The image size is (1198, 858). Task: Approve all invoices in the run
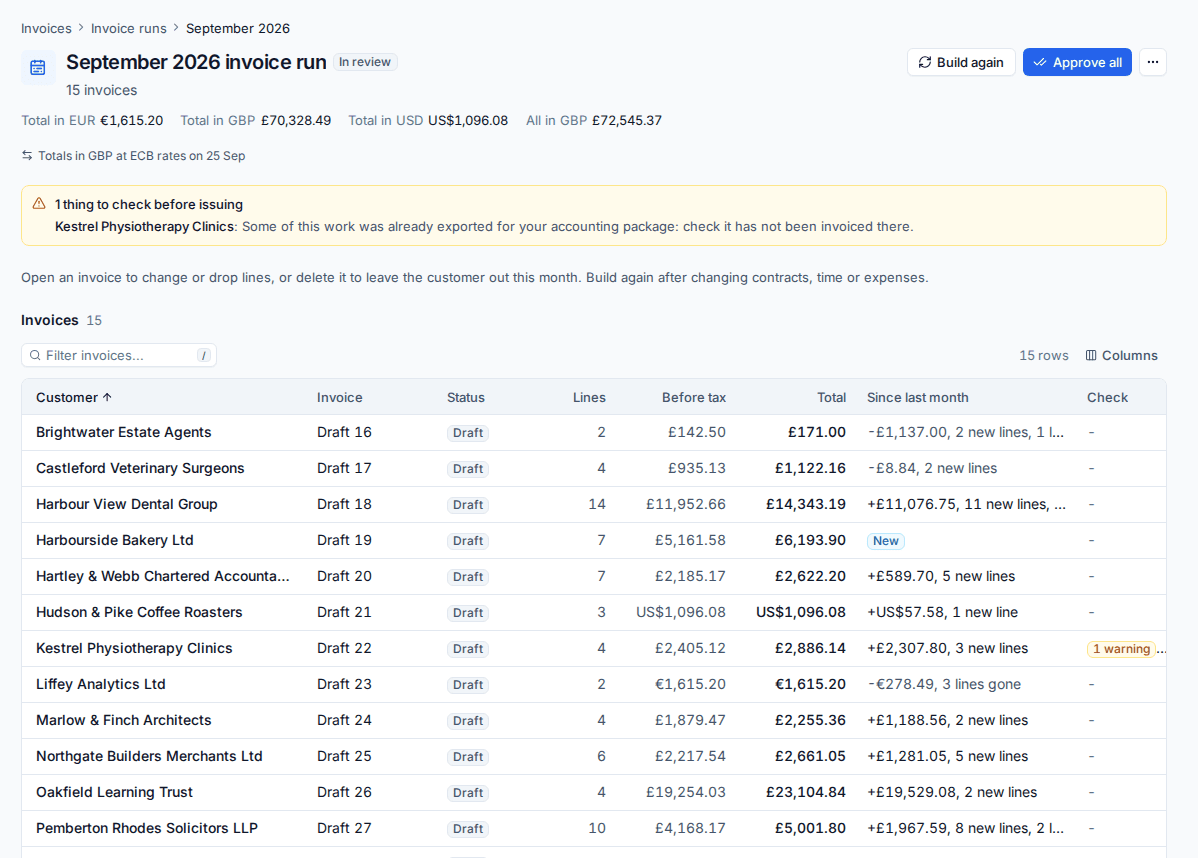[1077, 62]
